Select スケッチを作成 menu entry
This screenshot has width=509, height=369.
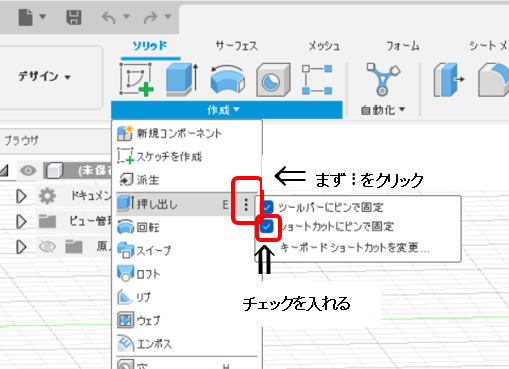[x=187, y=156]
